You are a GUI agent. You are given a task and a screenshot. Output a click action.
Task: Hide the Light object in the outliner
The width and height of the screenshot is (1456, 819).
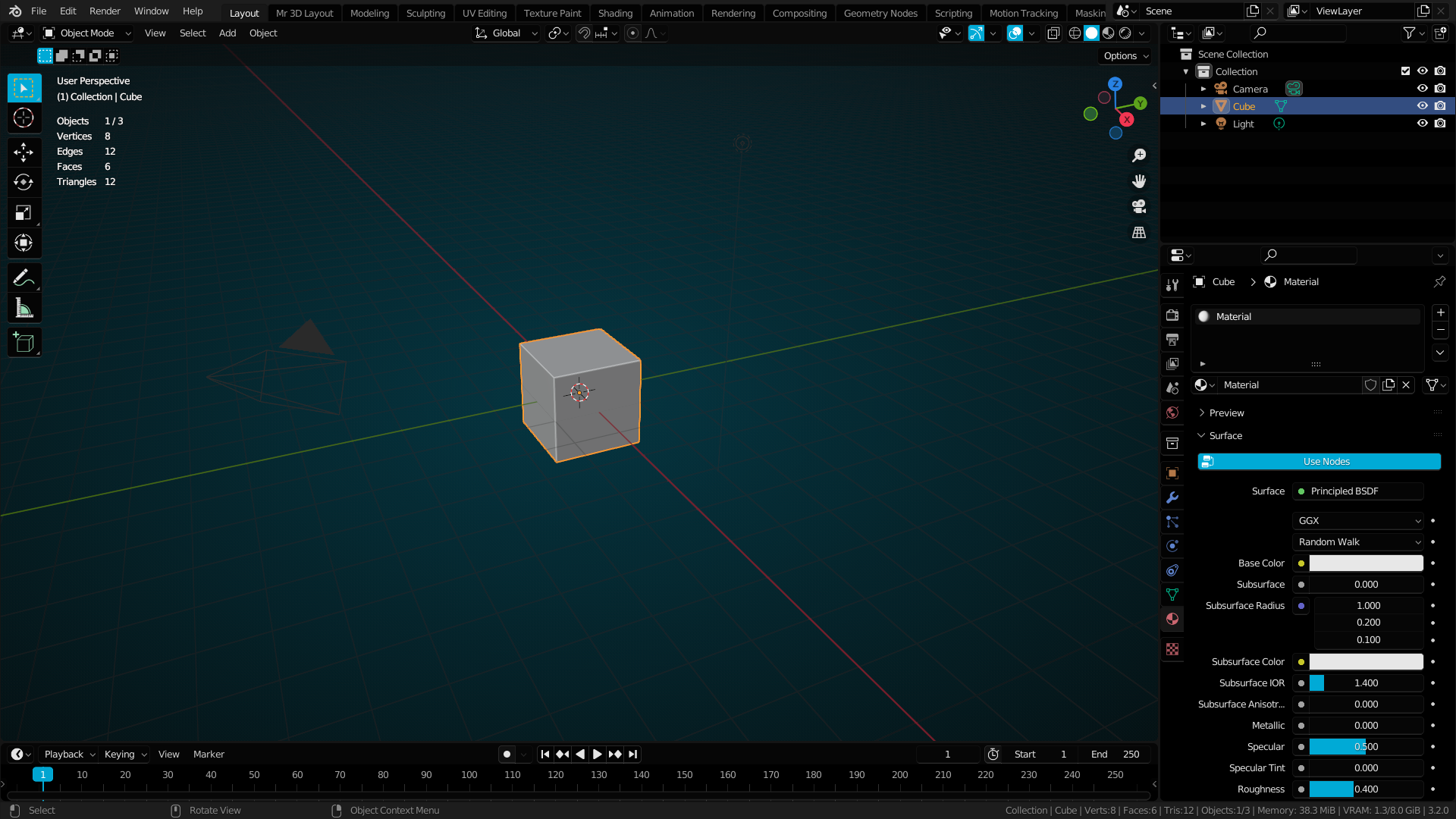[1423, 123]
